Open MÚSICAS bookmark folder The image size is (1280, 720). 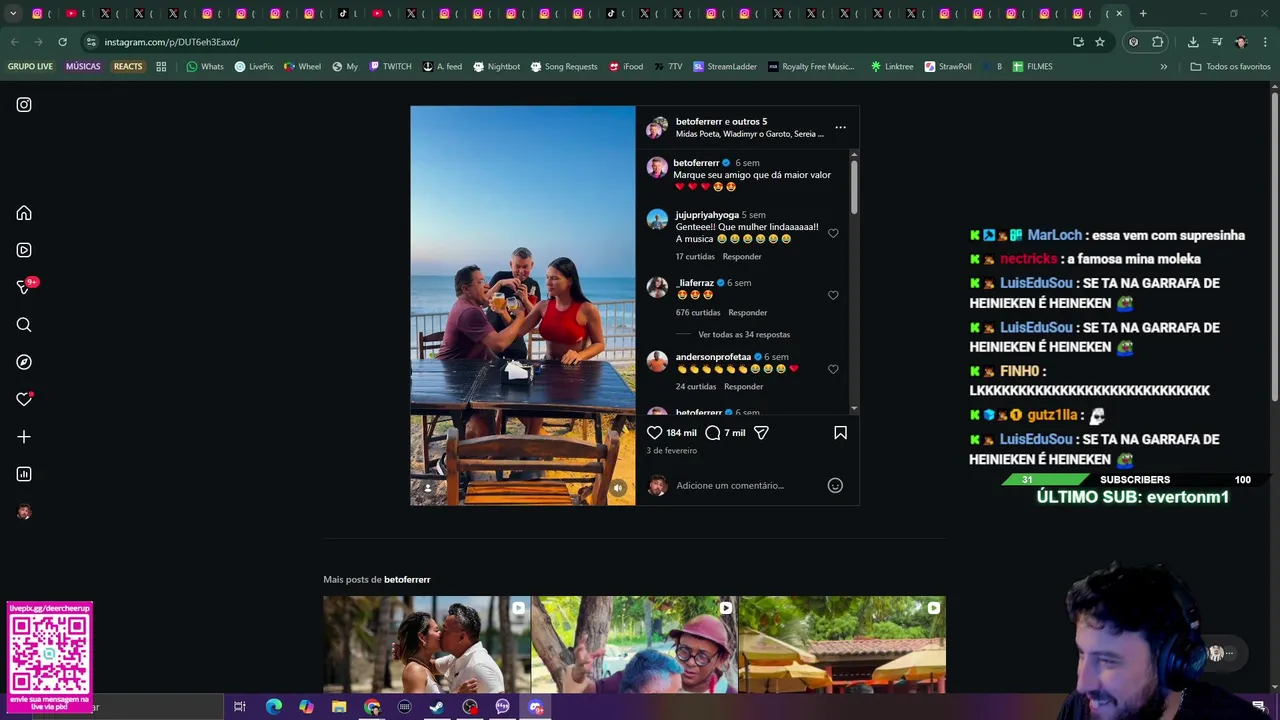click(83, 67)
